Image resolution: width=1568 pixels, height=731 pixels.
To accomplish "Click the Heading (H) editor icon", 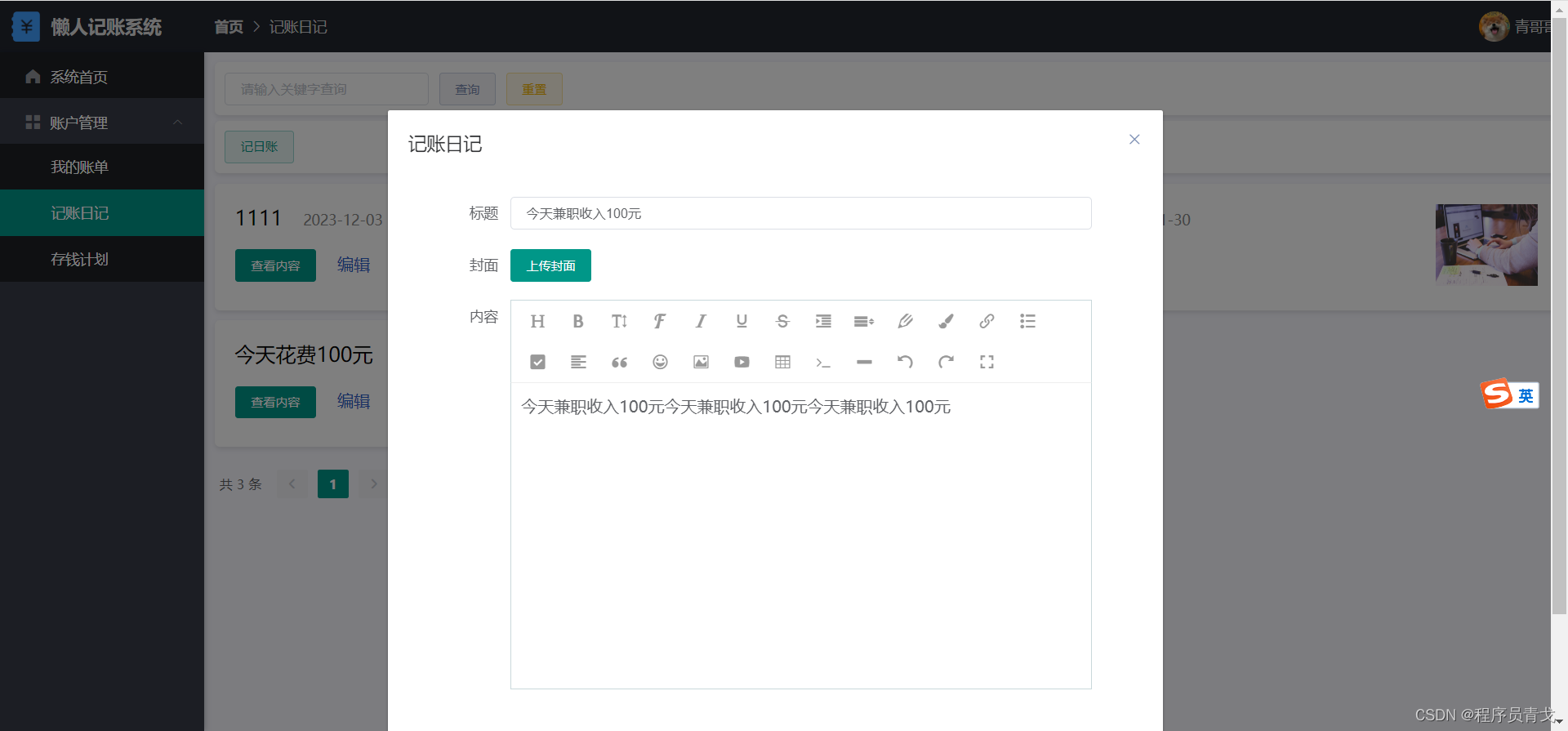I will coord(537,321).
